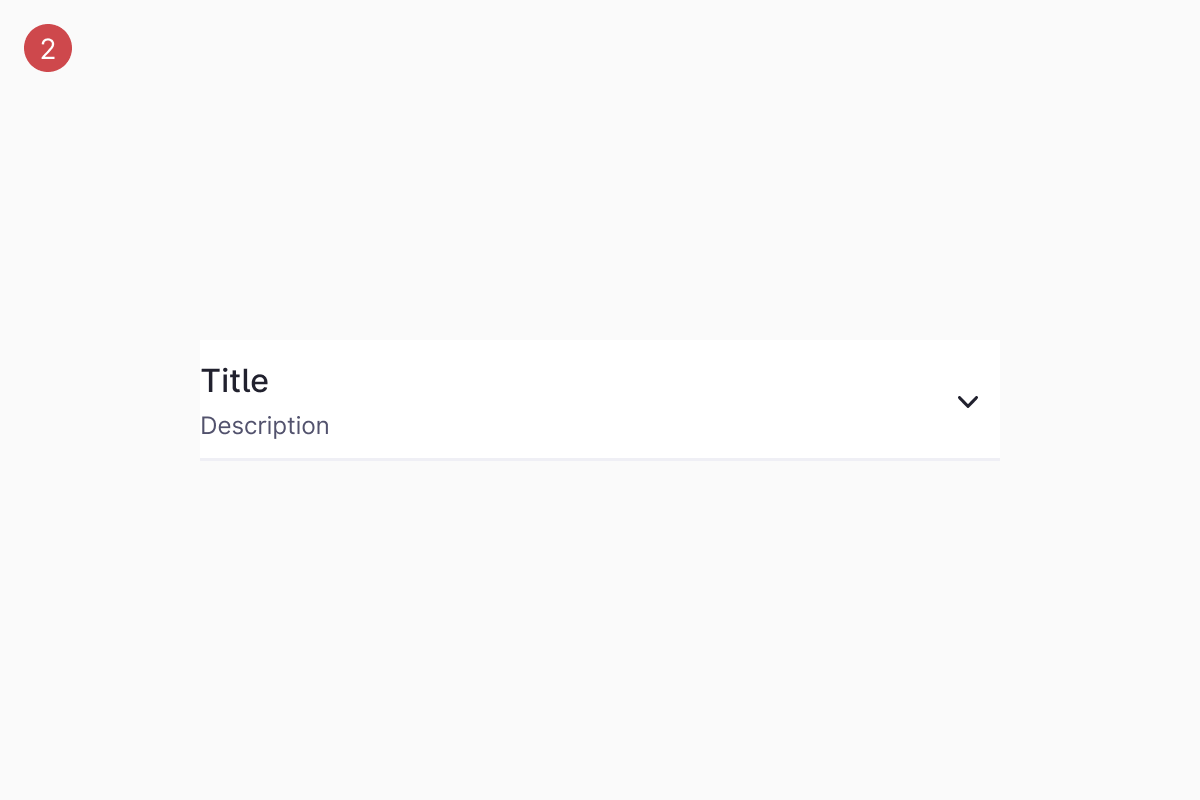
Task: Click the white accordion header area
Action: click(600, 400)
